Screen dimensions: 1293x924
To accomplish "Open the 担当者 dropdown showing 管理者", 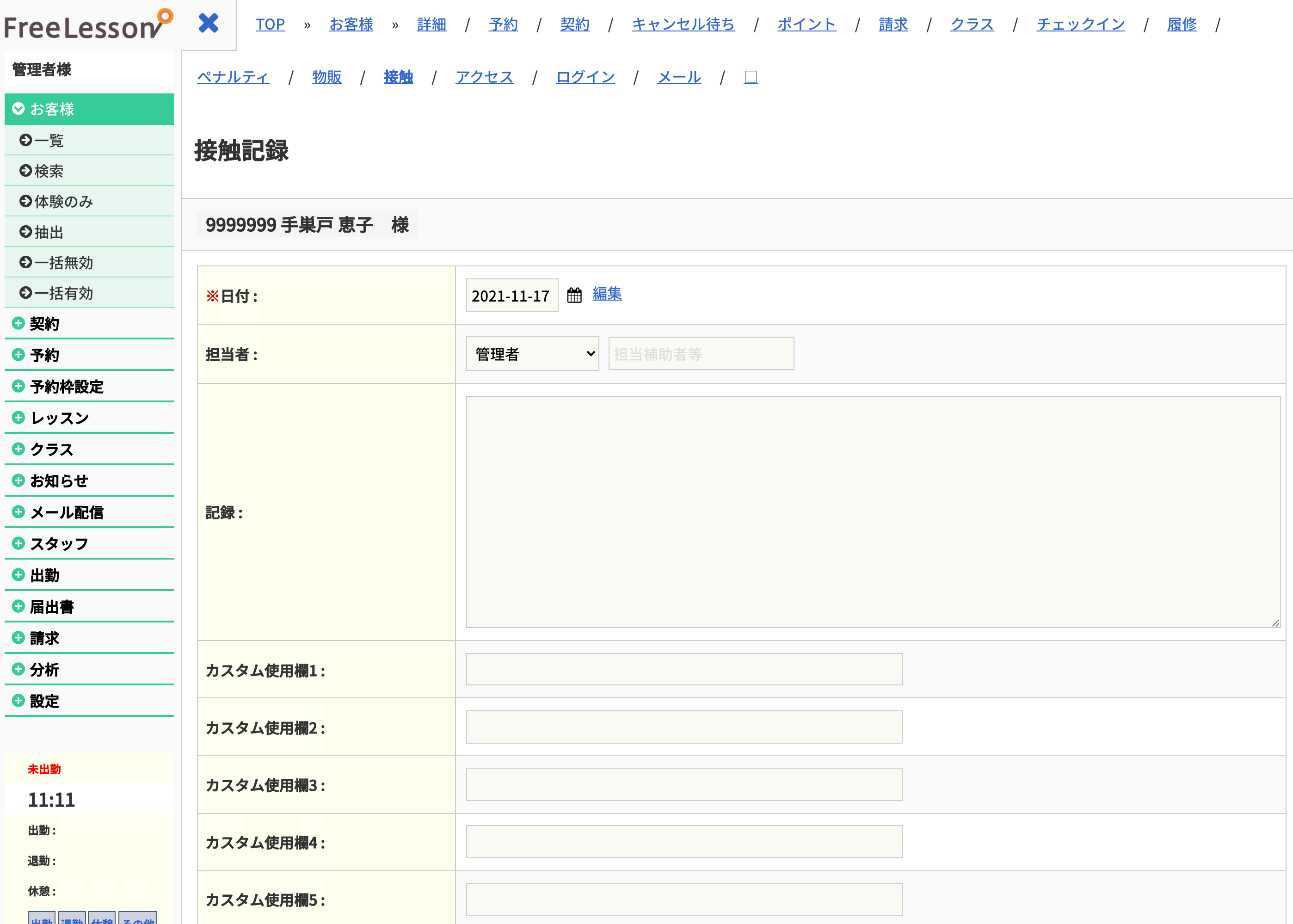I will point(532,354).
